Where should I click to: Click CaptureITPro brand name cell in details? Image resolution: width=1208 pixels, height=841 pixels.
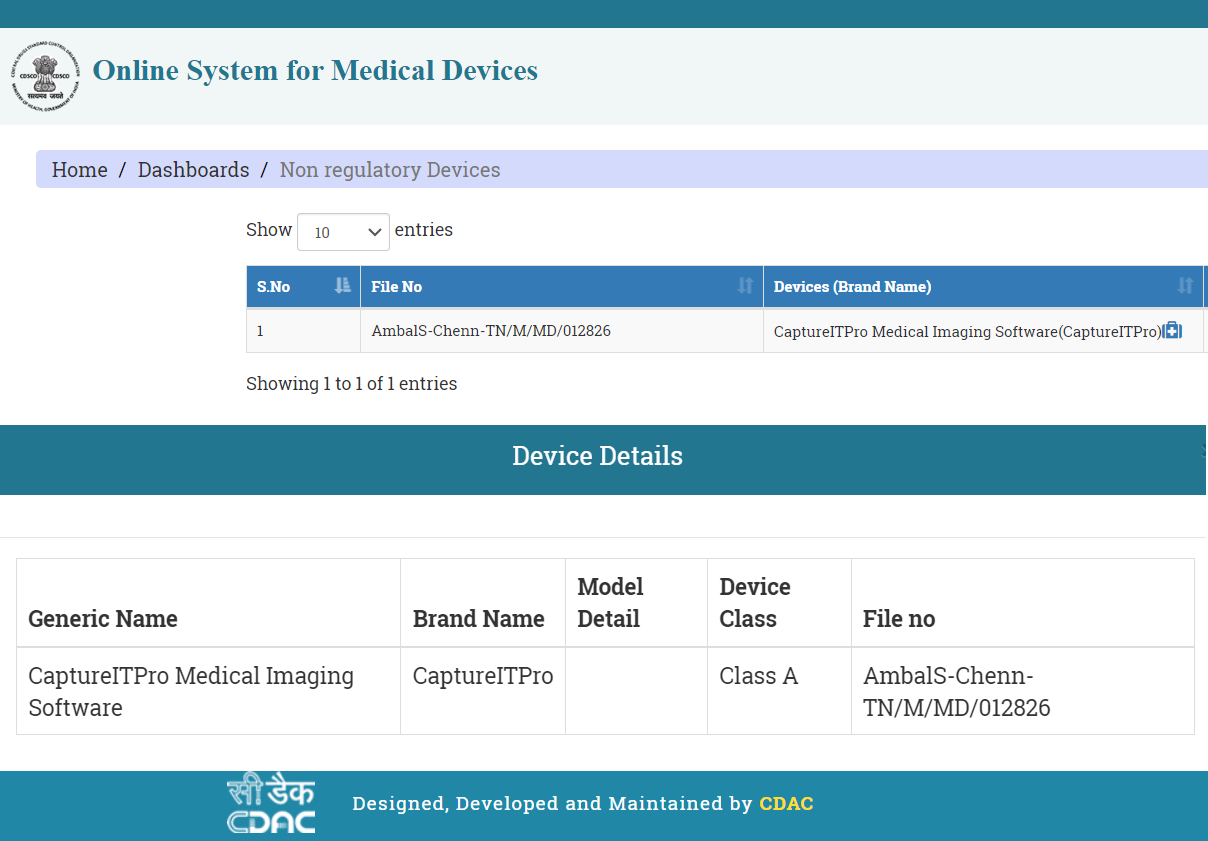[x=482, y=677]
